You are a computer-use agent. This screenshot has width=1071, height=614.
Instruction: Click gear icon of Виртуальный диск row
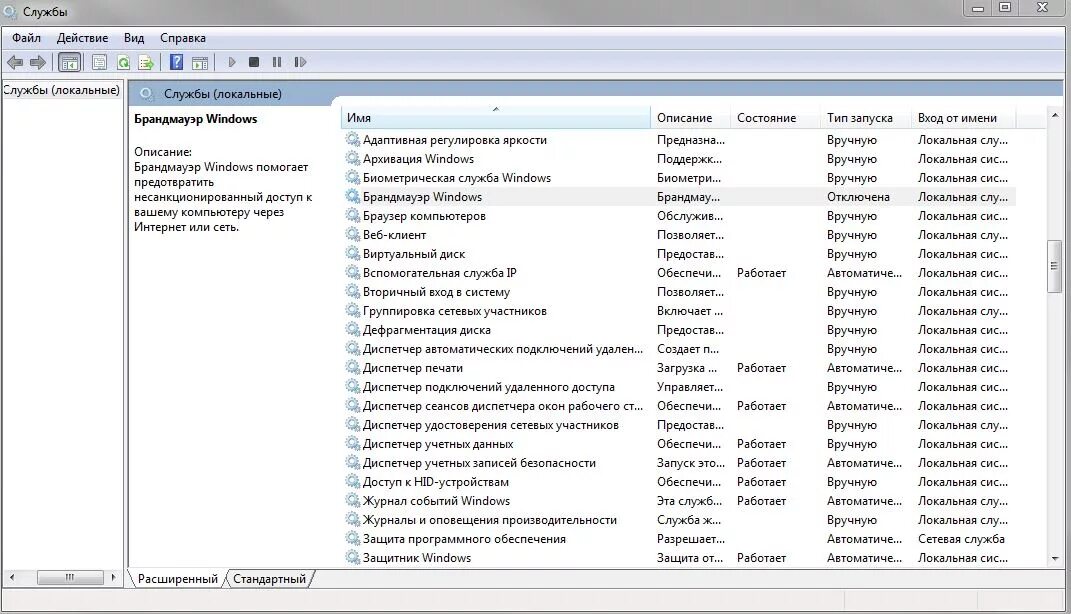click(352, 253)
